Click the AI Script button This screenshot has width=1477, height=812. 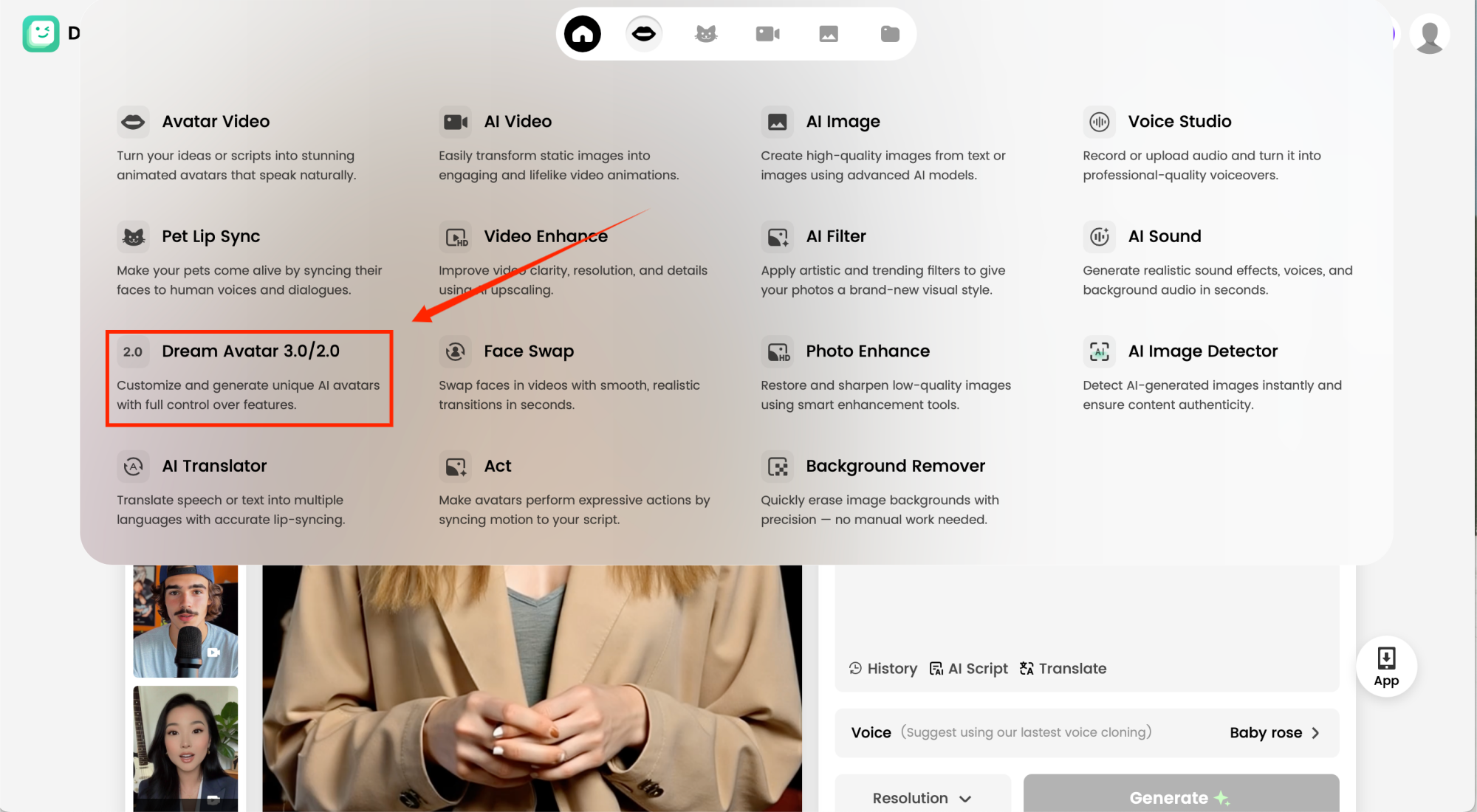coord(968,669)
